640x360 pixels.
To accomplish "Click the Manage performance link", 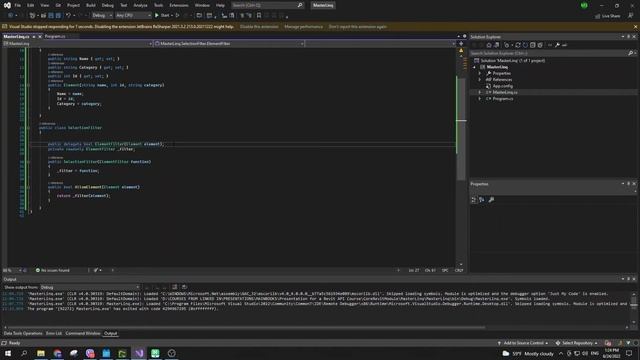I will pos(303,27).
